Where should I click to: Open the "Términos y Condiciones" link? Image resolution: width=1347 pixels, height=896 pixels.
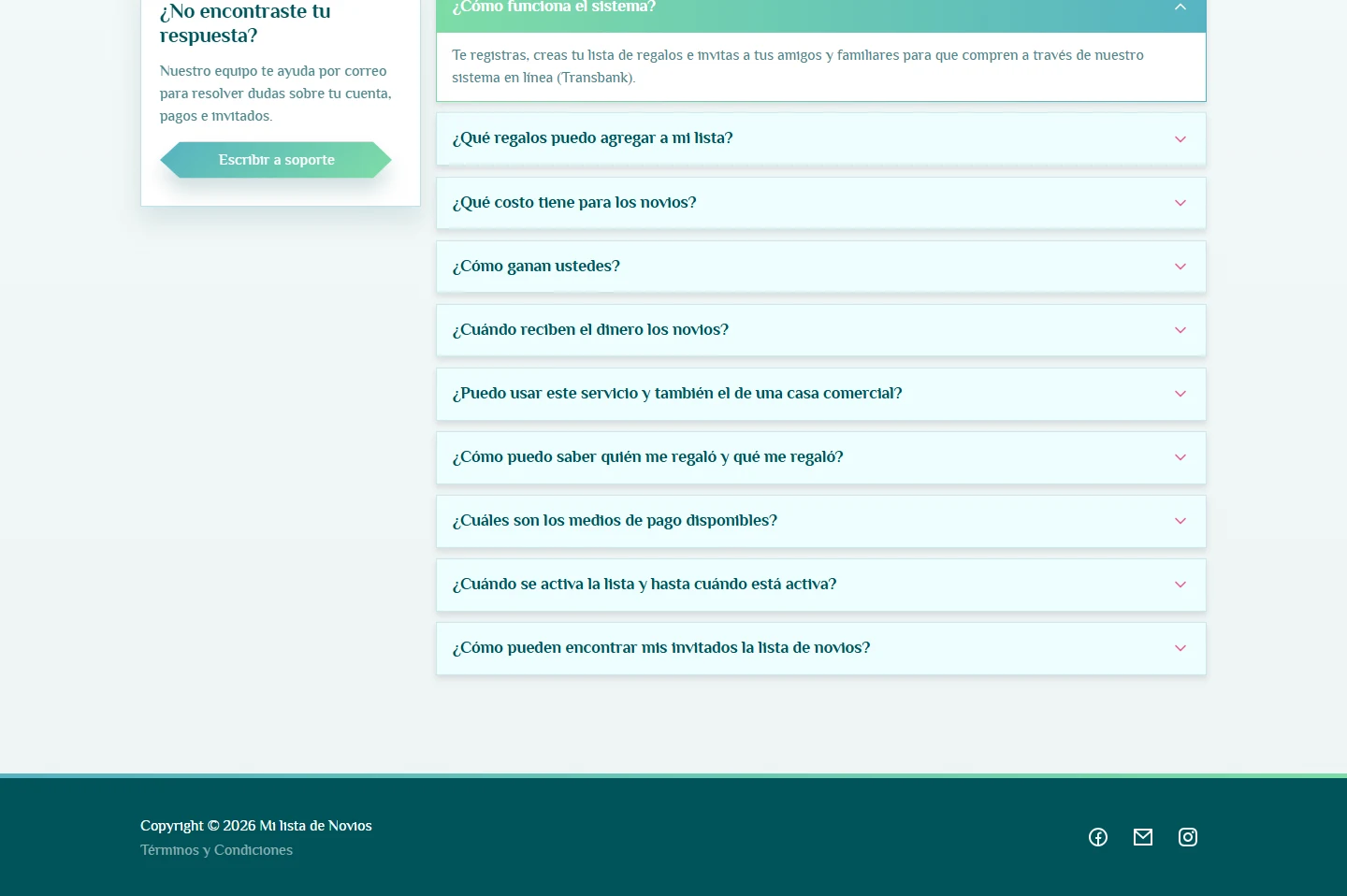pos(216,850)
